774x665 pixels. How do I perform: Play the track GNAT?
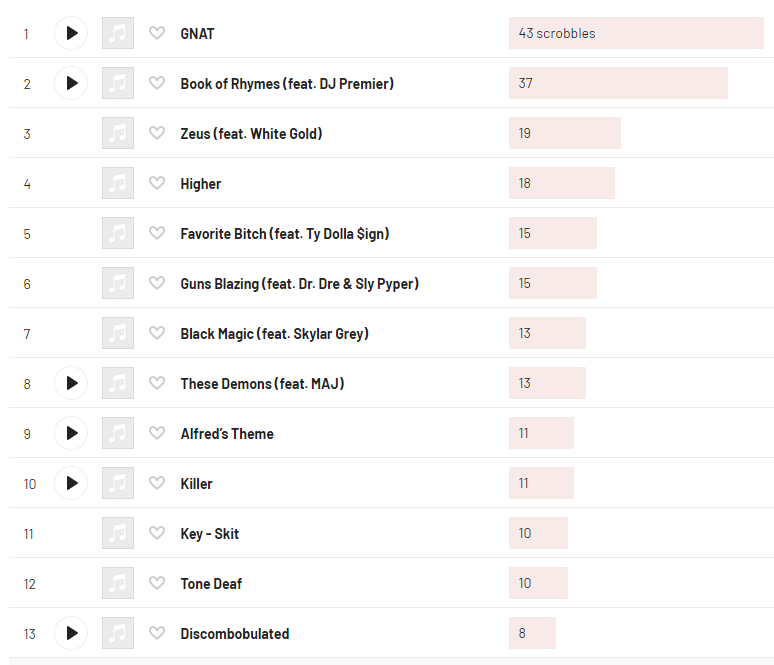71,33
